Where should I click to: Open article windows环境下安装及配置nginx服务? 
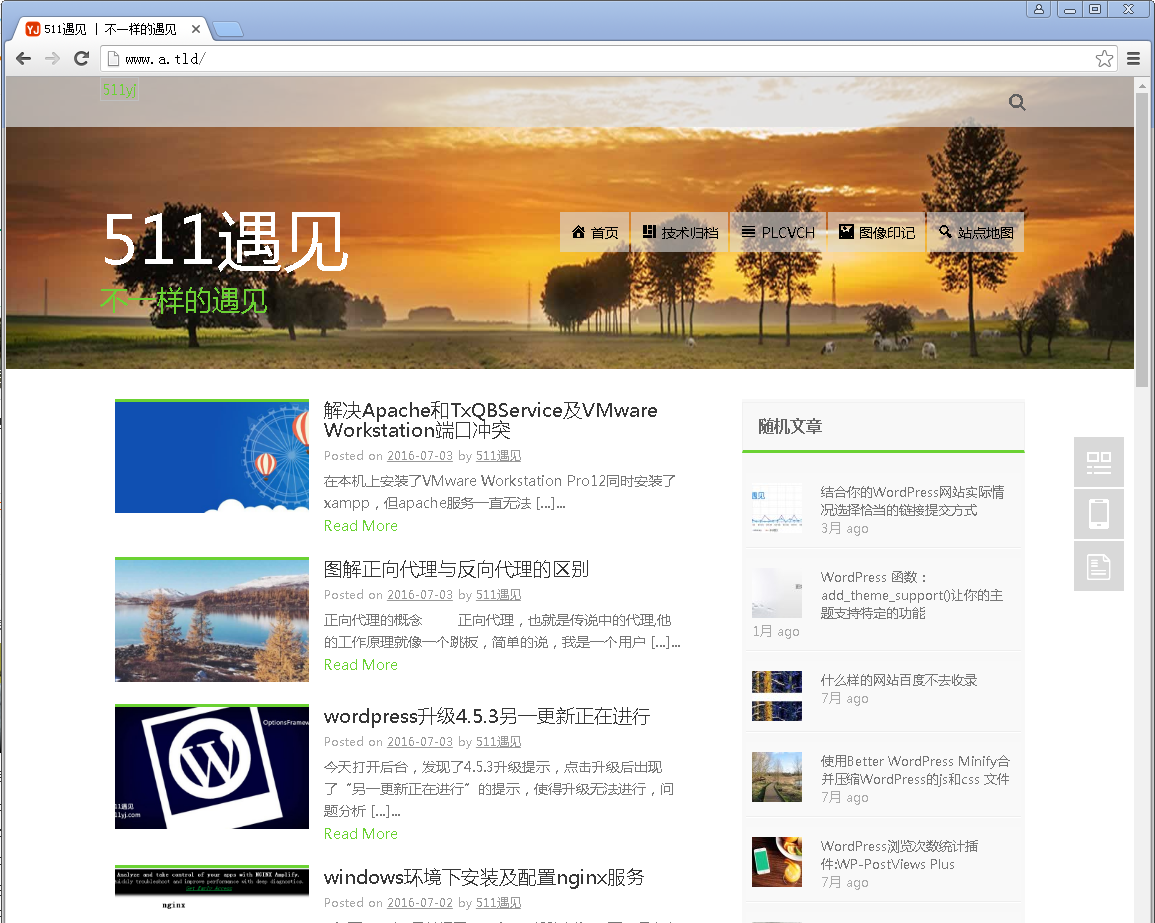(484, 877)
